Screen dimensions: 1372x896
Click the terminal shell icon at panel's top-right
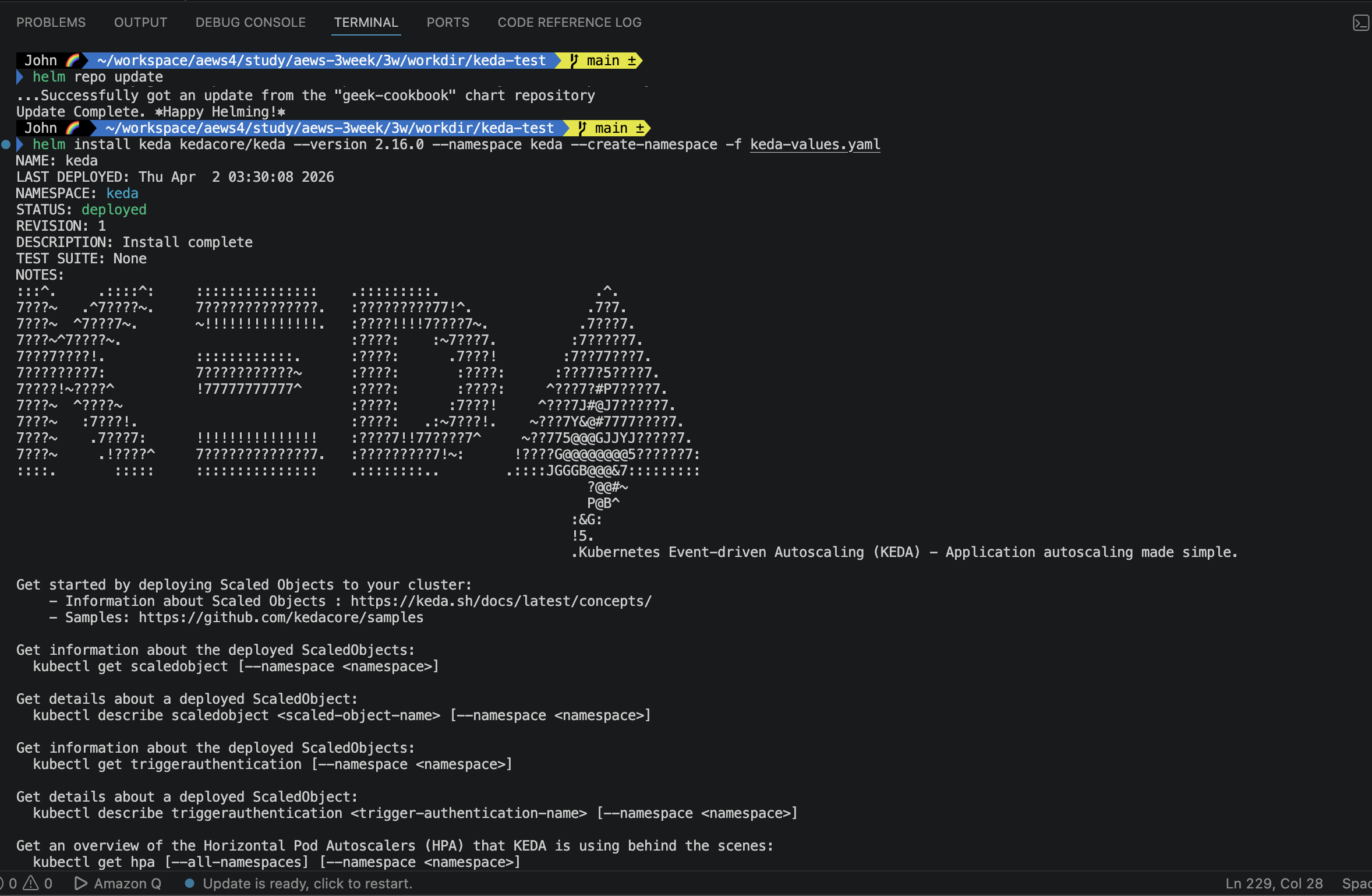pyautogui.click(x=1360, y=23)
